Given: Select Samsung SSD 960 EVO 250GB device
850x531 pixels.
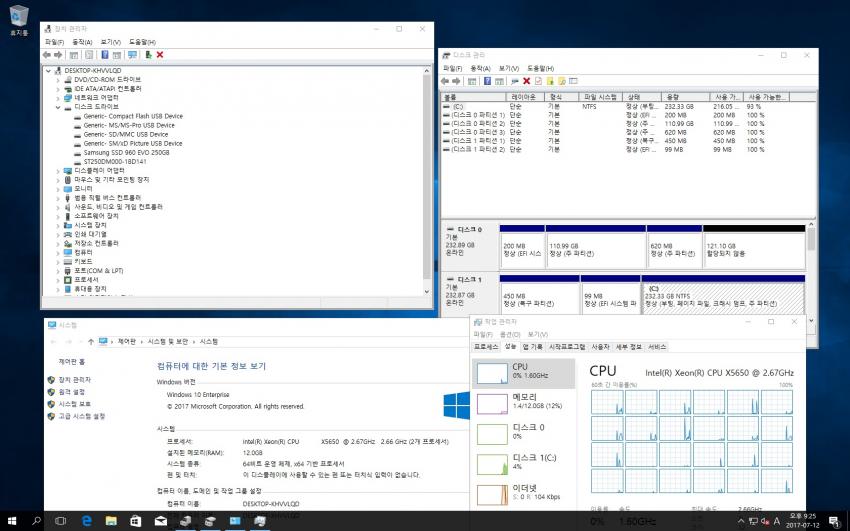Looking at the screenshot, I should coord(126,153).
